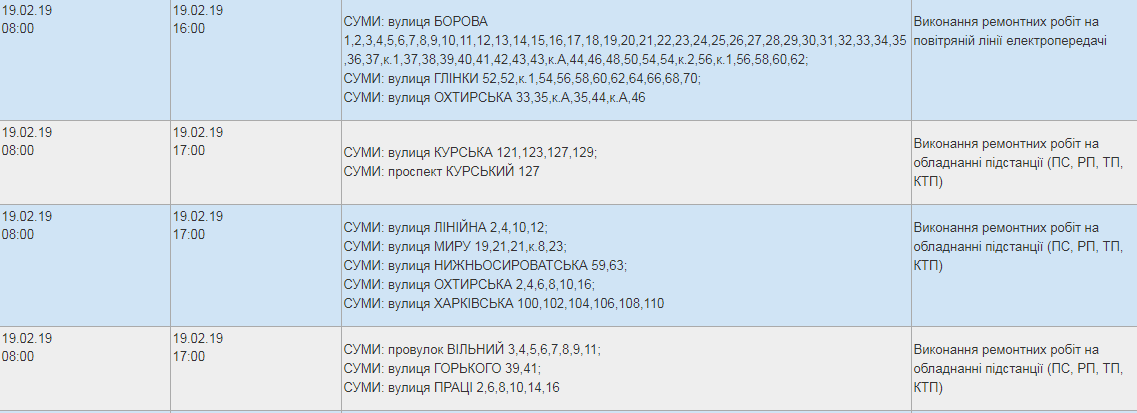Select the ГОРЬКОГО 39,41 address line
1137x413 pixels.
coord(442,369)
